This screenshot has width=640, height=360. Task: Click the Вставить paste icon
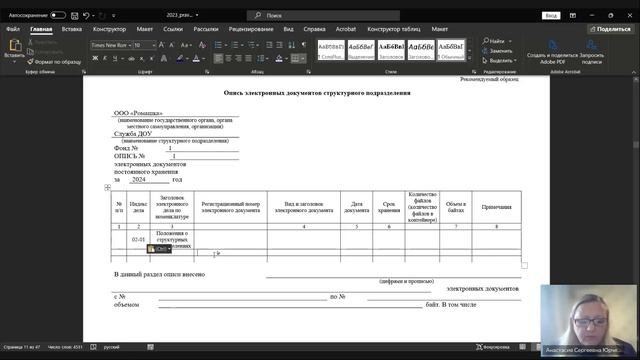15,45
